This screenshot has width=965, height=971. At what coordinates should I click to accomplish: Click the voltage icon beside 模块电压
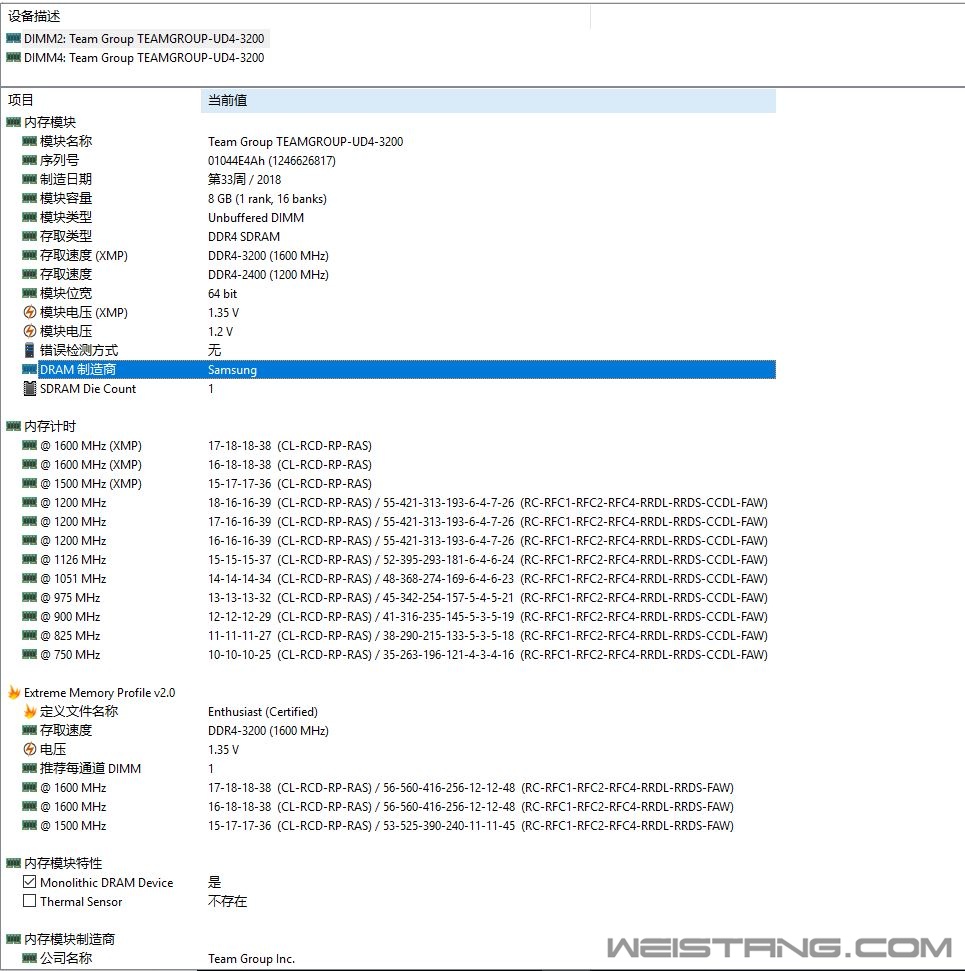pos(29,331)
